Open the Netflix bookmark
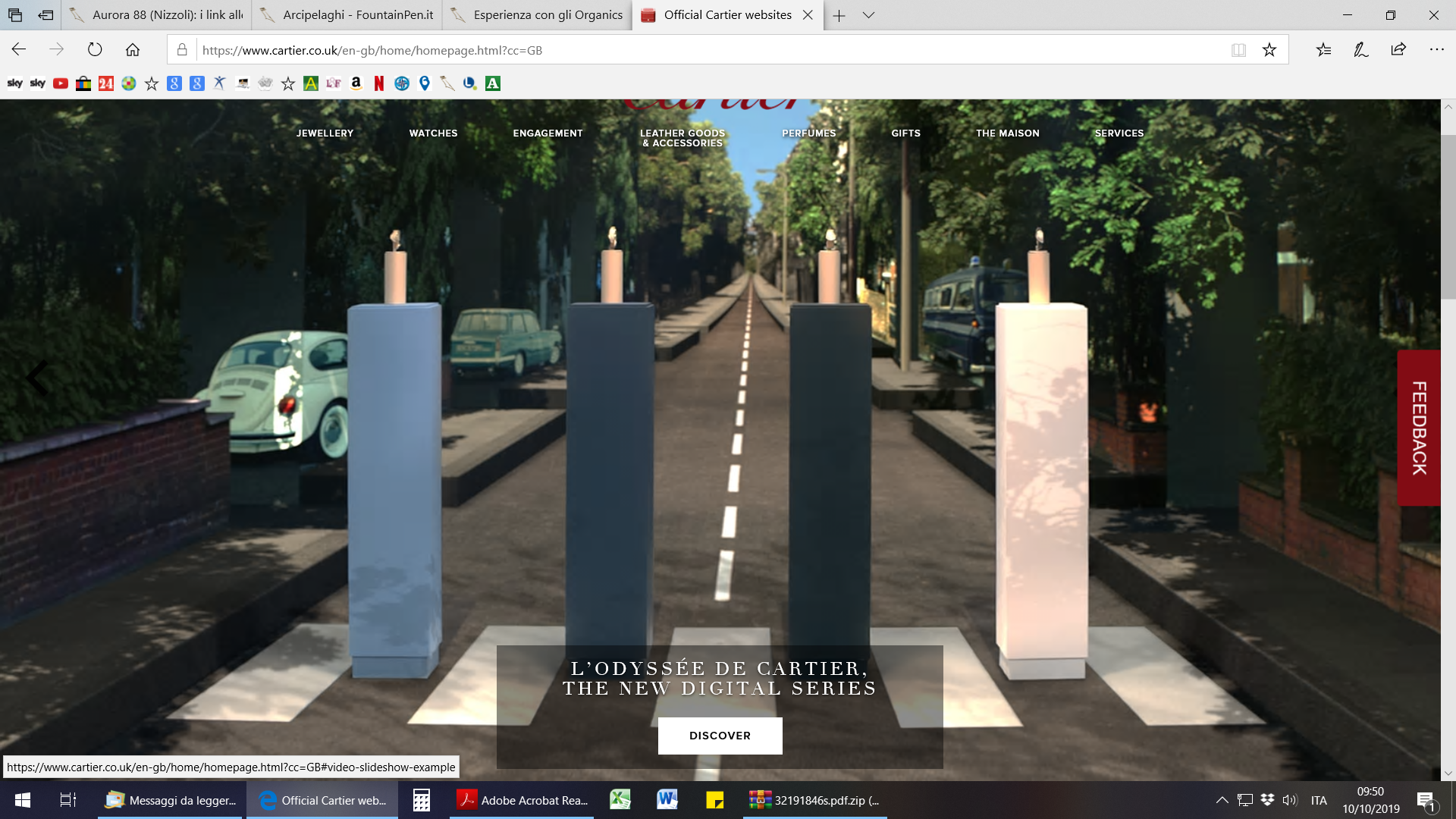This screenshot has width=1456, height=819. [x=379, y=83]
